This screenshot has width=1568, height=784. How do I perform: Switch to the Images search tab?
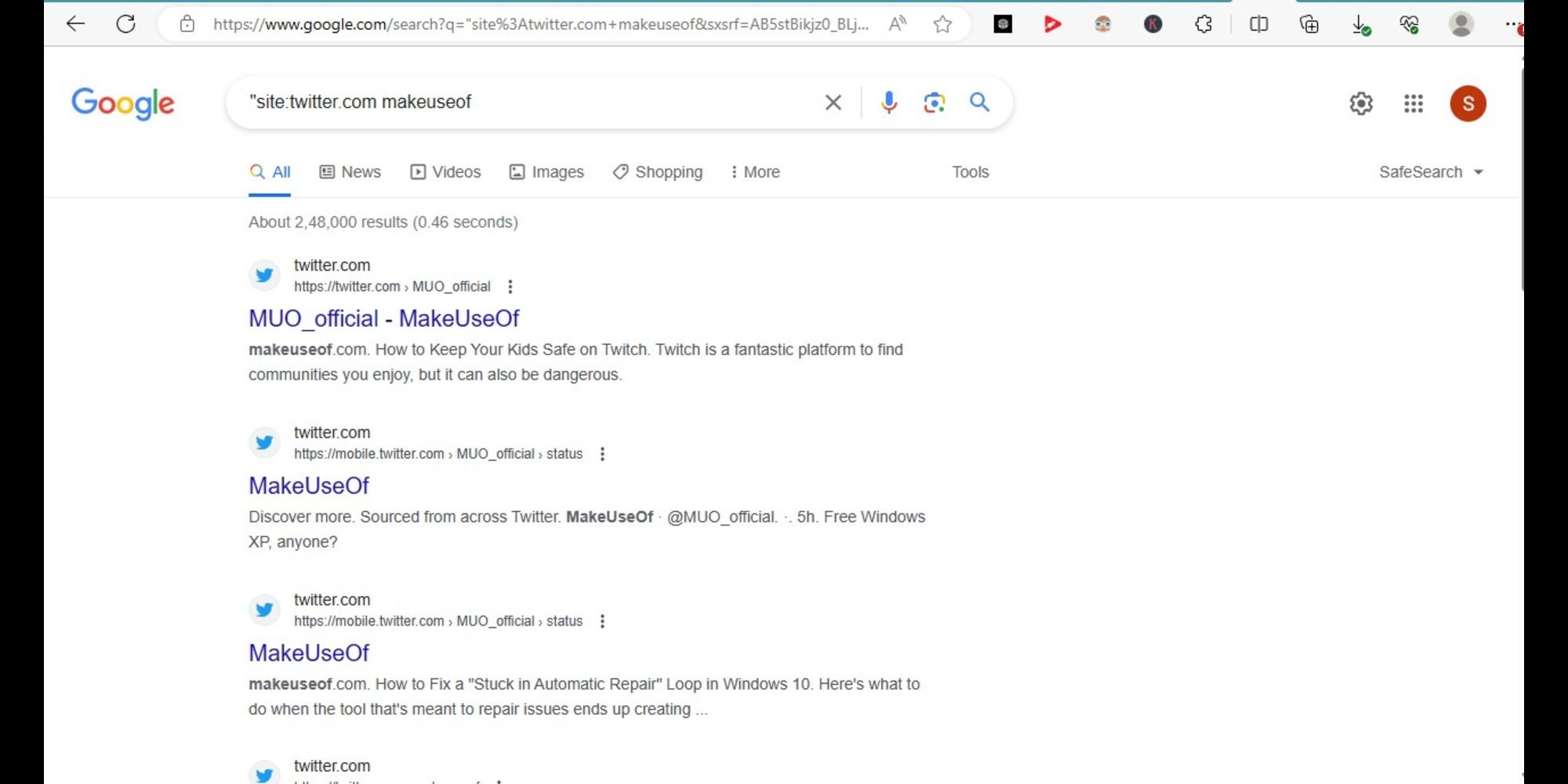(x=546, y=172)
